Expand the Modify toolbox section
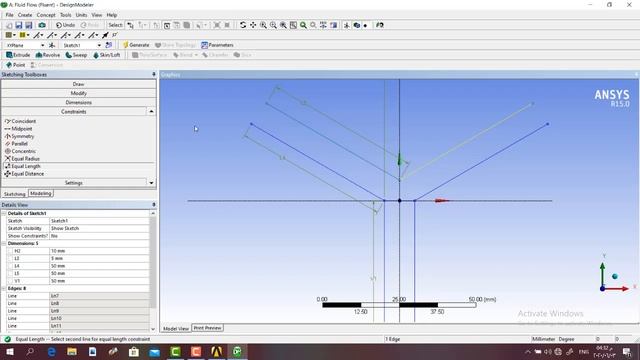The width and height of the screenshot is (640, 360). 78,93
